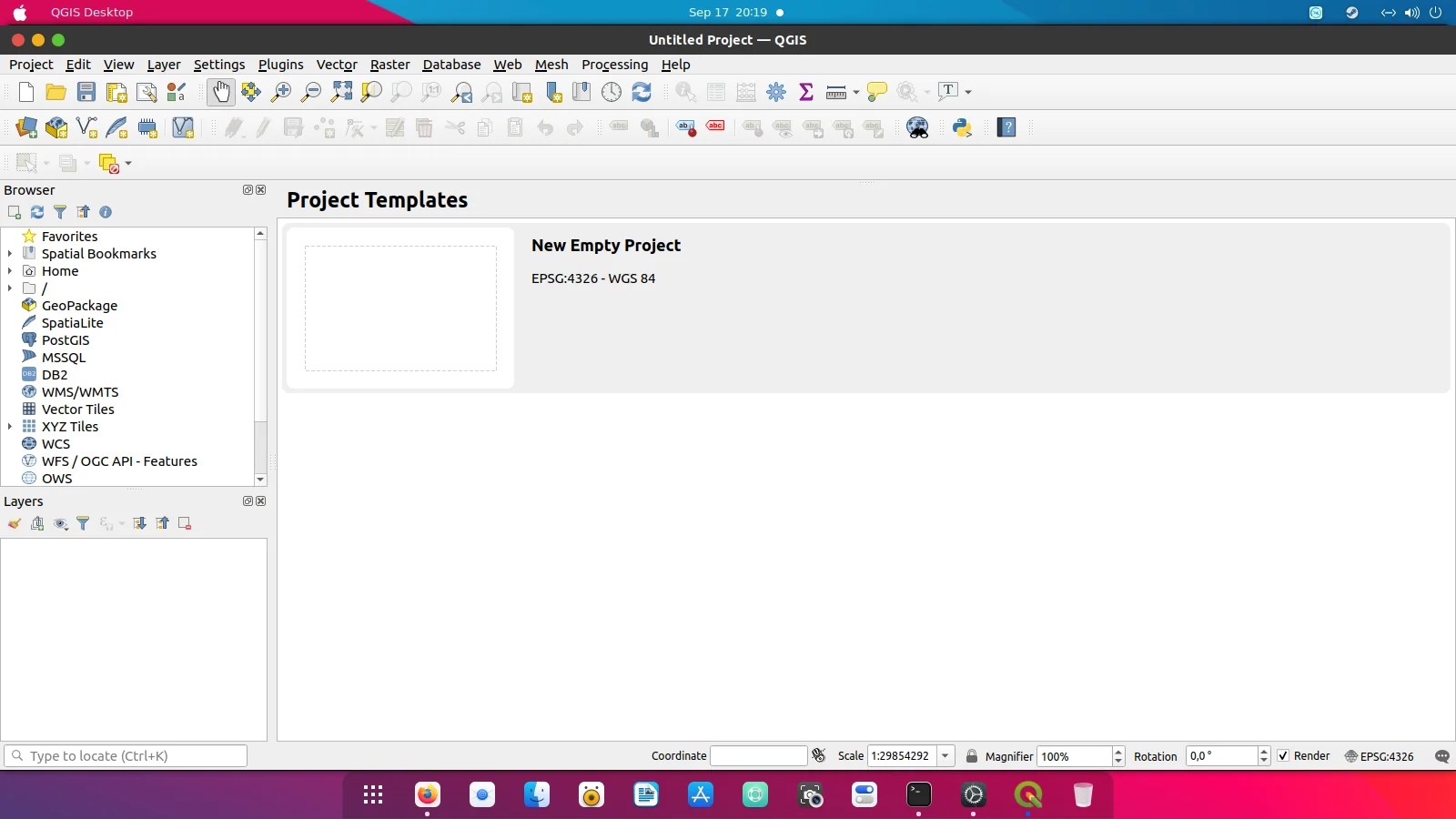Open the Plugins menu
1456x819 pixels.
(281, 65)
